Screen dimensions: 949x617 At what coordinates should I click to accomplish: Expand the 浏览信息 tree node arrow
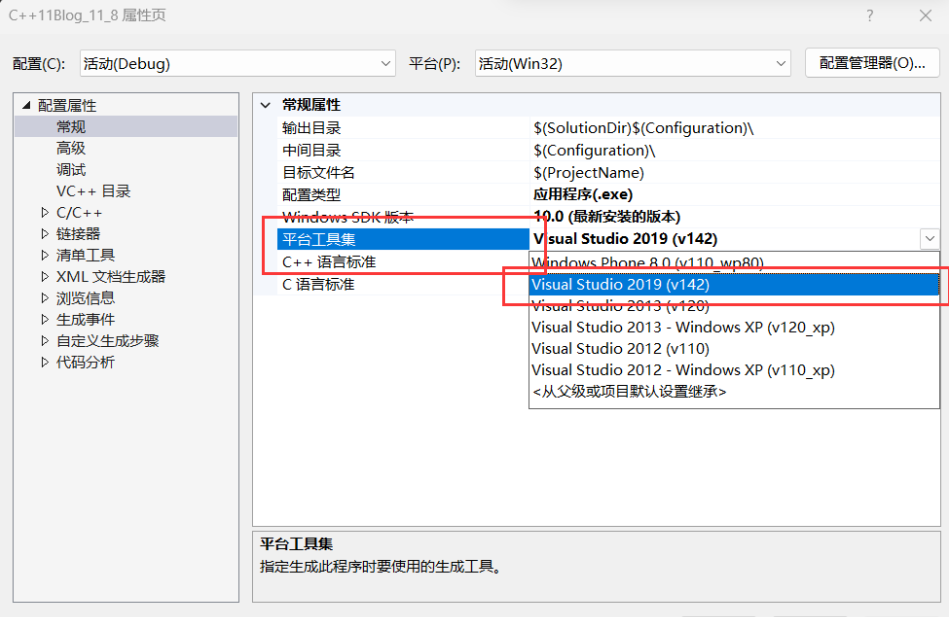tap(44, 298)
